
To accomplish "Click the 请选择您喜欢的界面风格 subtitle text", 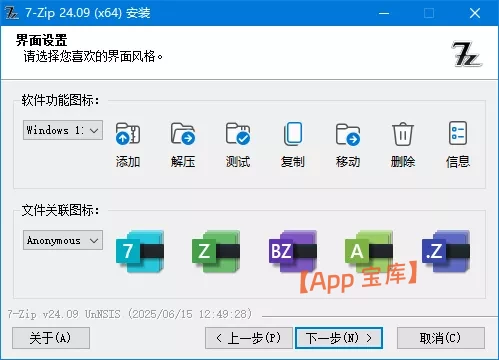I will tap(93, 56).
